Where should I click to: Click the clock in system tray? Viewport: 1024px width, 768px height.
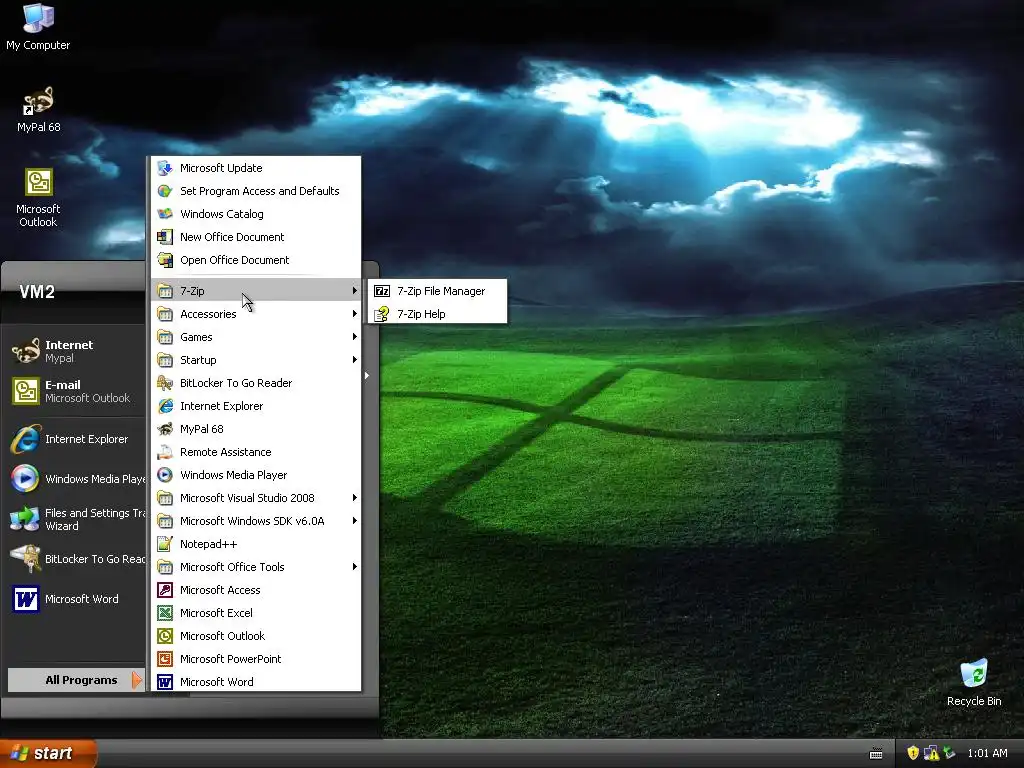987,754
